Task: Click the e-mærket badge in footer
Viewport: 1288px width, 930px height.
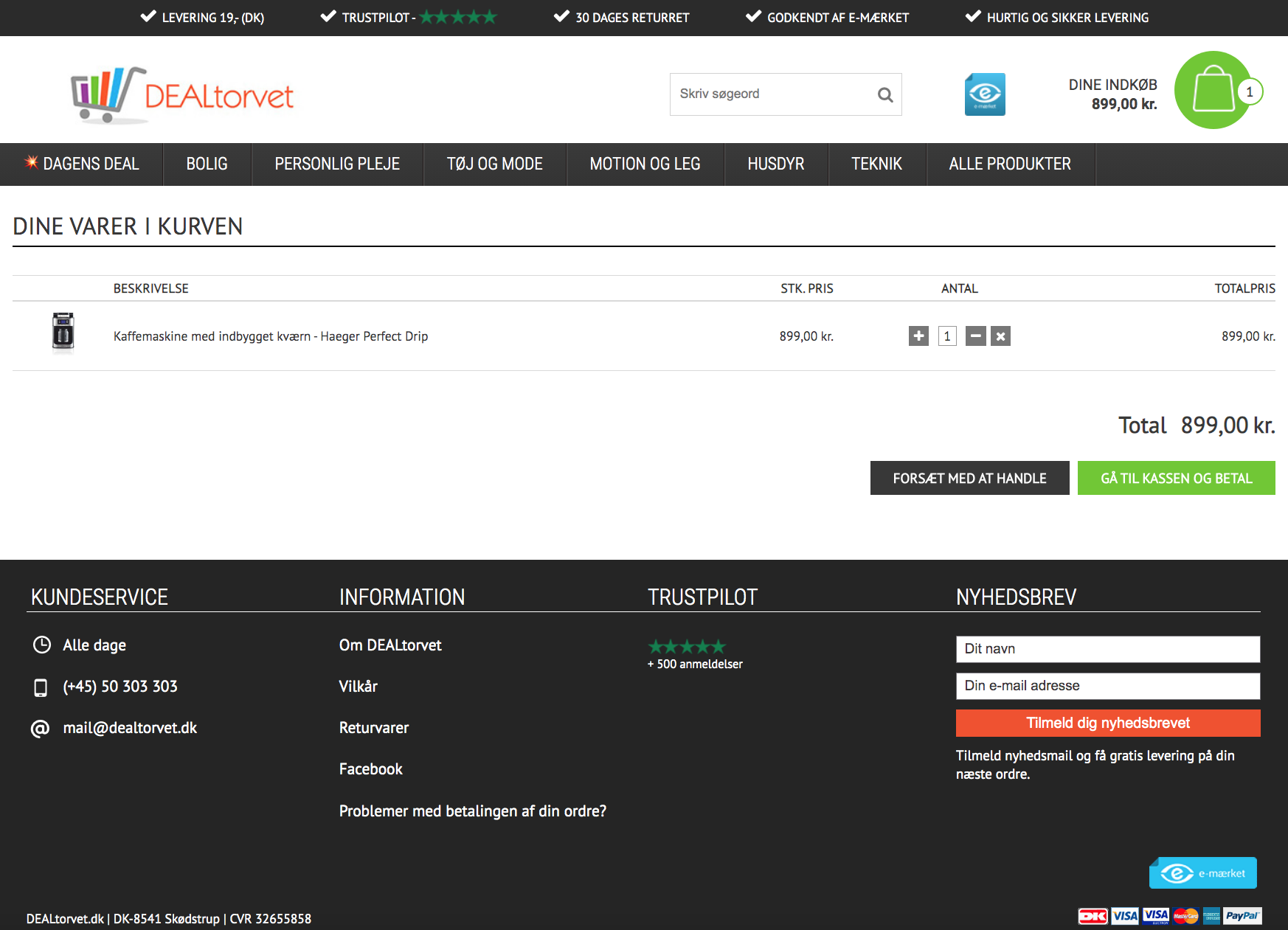Action: pos(1202,873)
